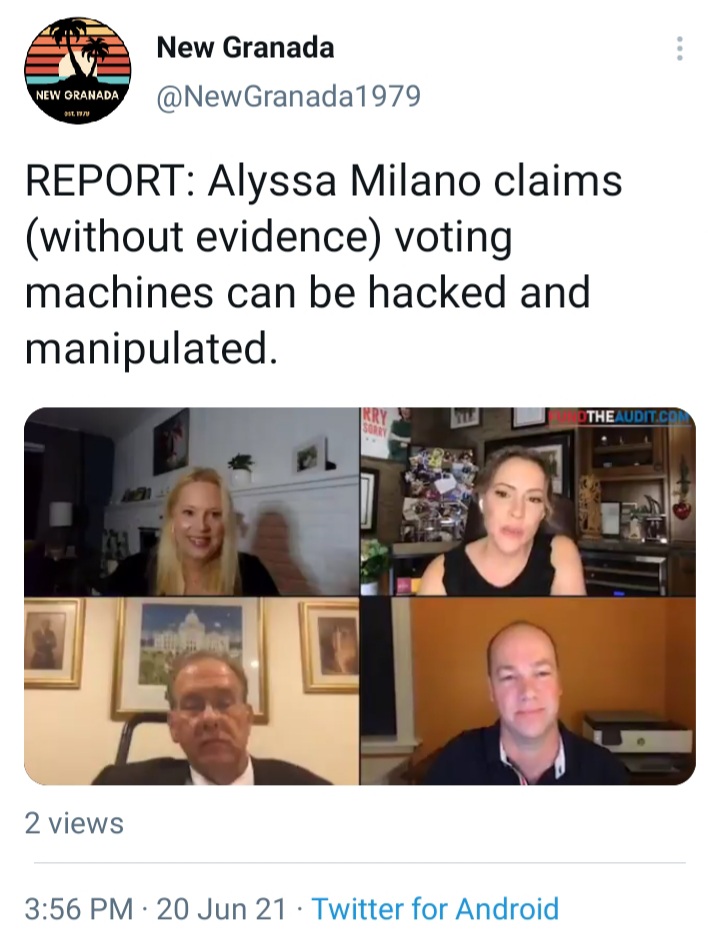Click Alyssa Milano in the tweet text
708x944 pixels.
pyautogui.click(x=345, y=181)
